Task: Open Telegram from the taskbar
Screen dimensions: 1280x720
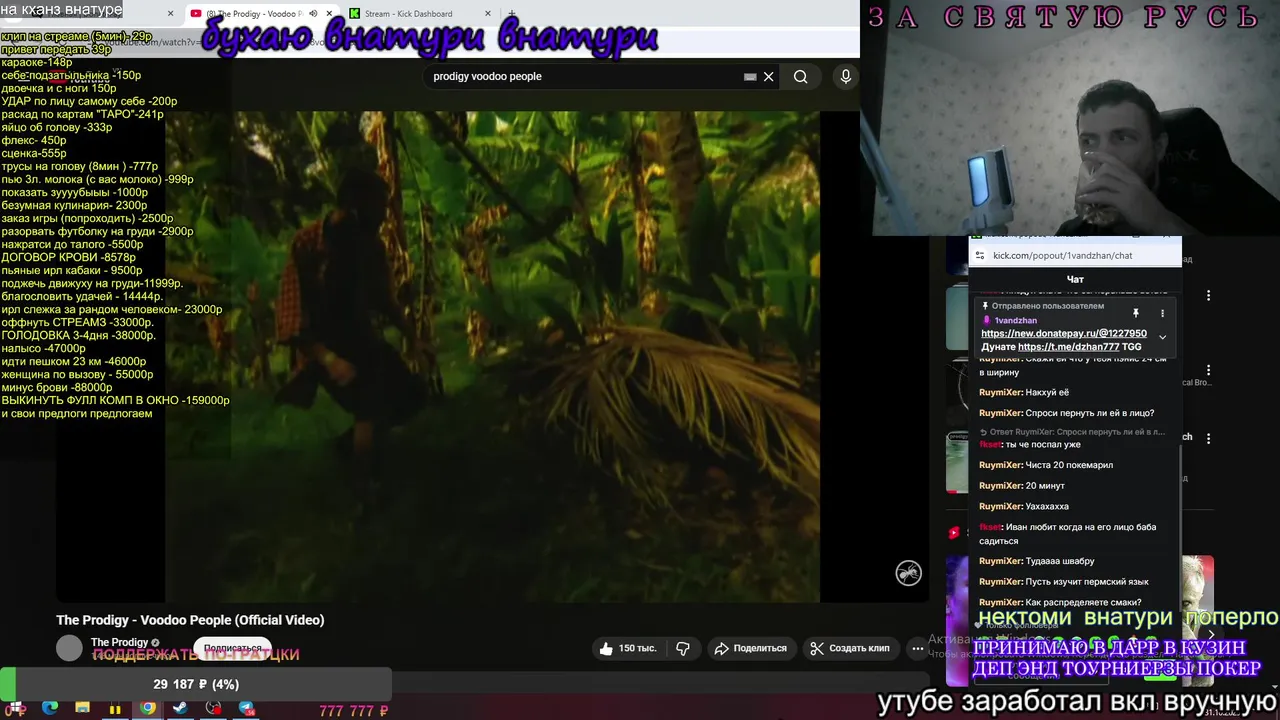Action: click(x=246, y=709)
